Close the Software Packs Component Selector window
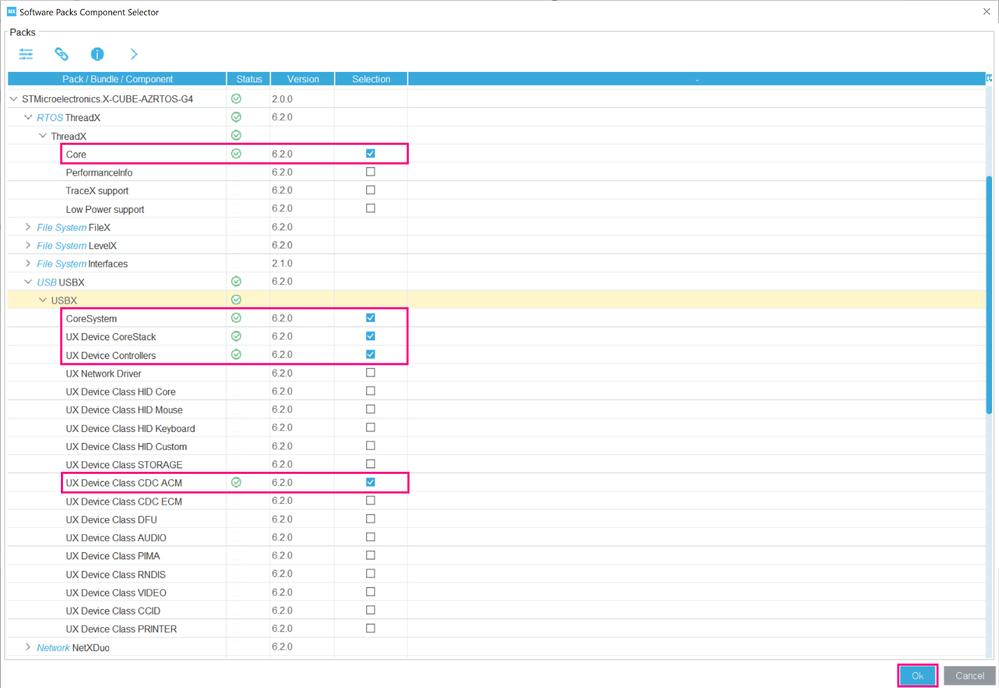 986,11
